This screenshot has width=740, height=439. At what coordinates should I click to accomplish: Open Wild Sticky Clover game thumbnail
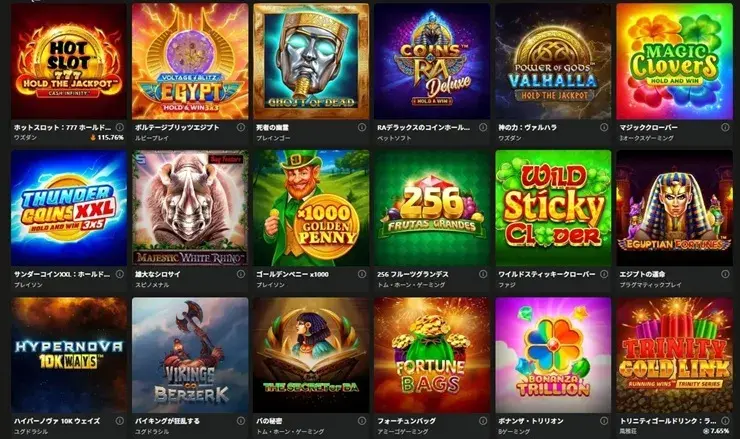[x=553, y=208]
